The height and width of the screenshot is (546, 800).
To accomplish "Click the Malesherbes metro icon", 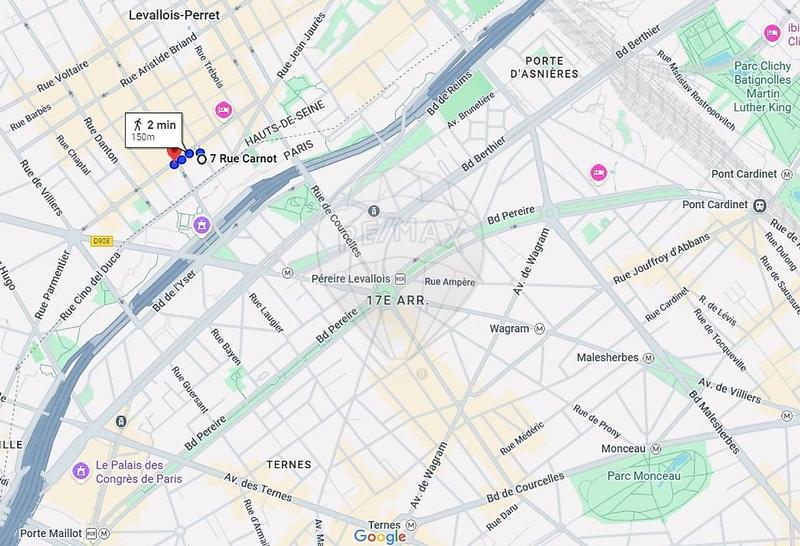I will click(x=648, y=358).
